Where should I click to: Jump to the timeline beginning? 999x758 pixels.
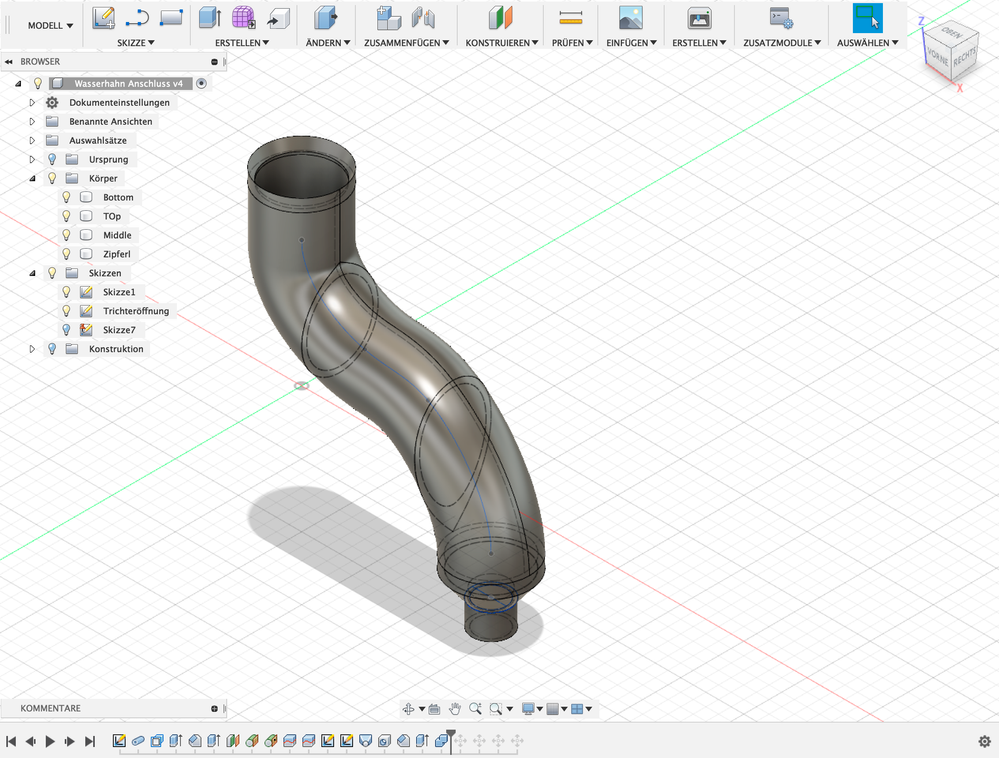pos(11,741)
